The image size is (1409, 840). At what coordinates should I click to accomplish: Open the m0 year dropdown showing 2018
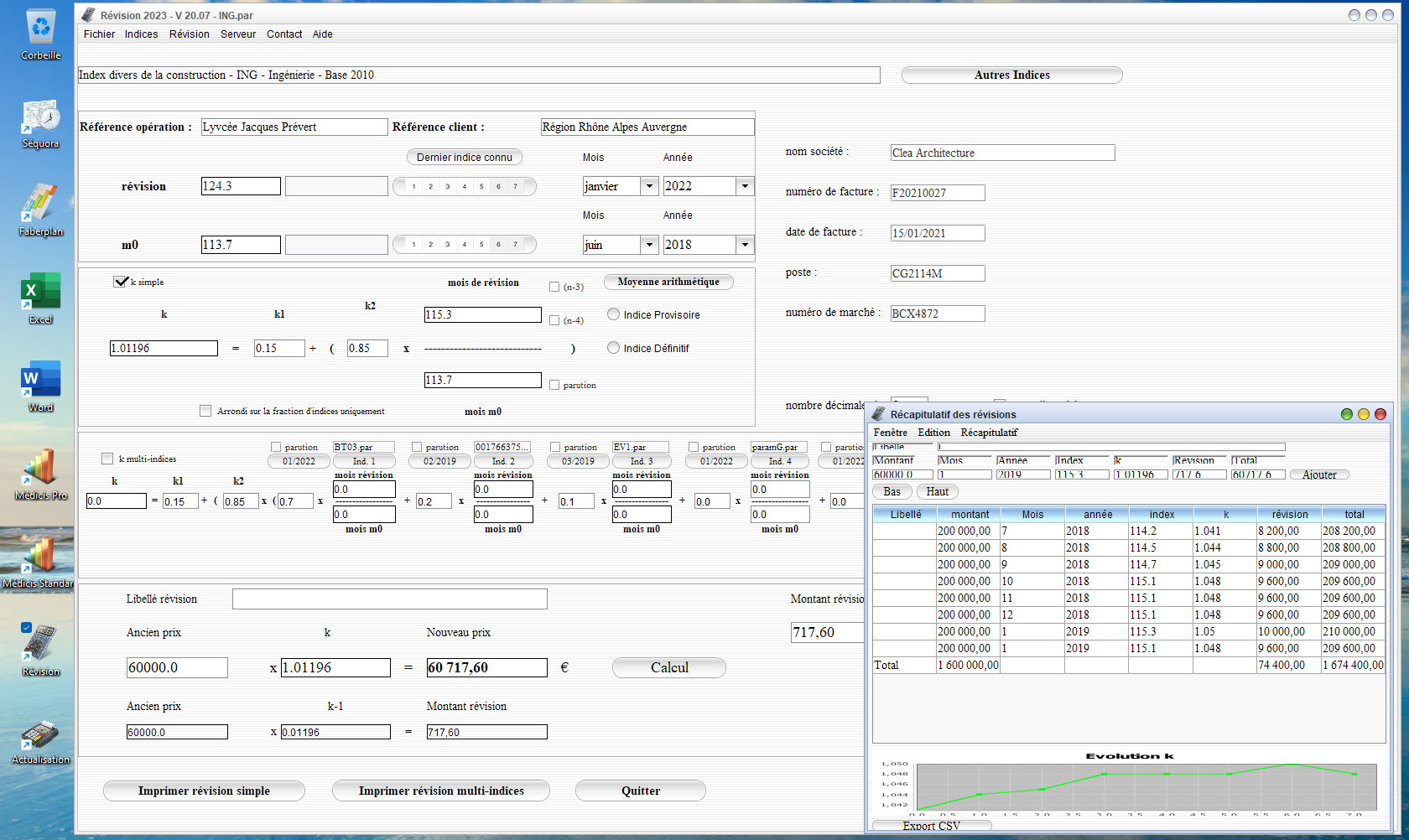pos(745,245)
